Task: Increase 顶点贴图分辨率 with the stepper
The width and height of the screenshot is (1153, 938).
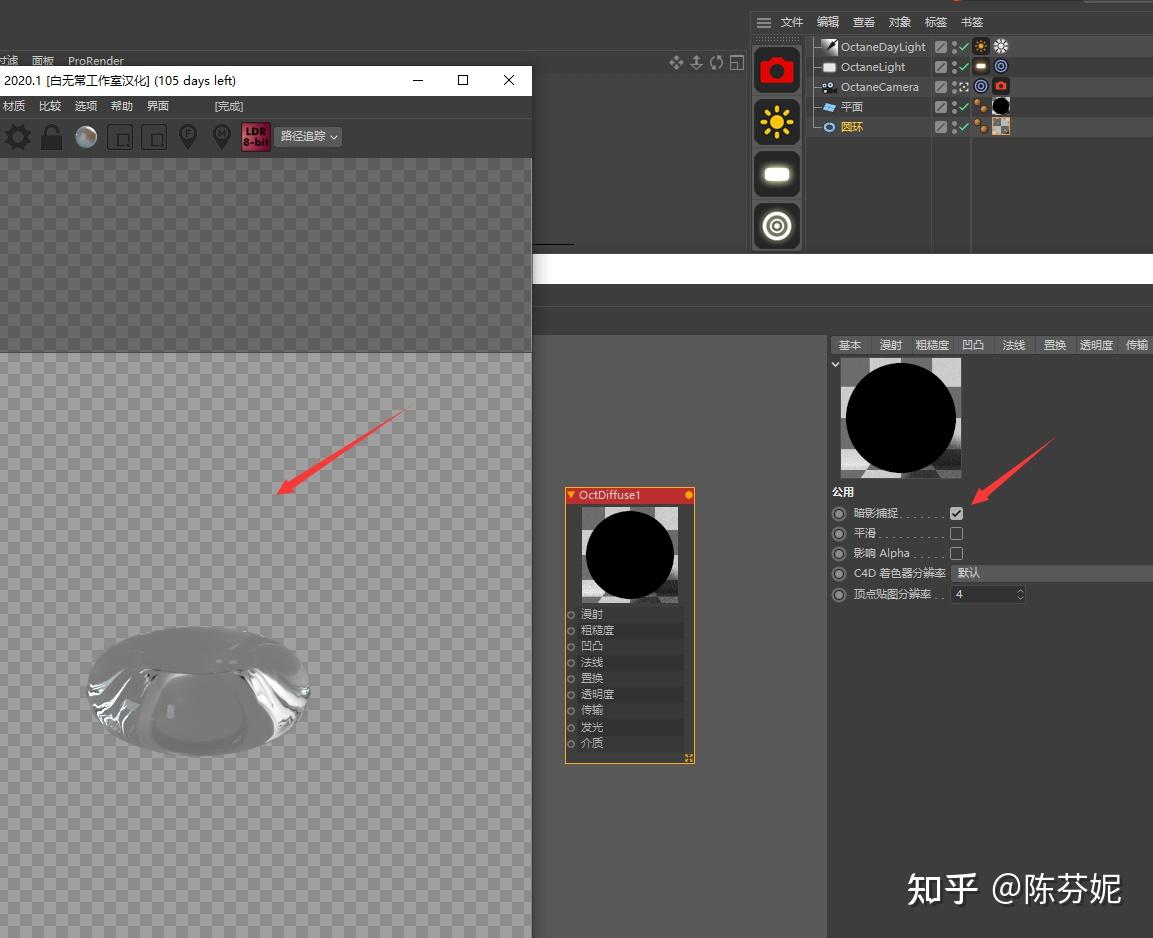Action: 1020,589
